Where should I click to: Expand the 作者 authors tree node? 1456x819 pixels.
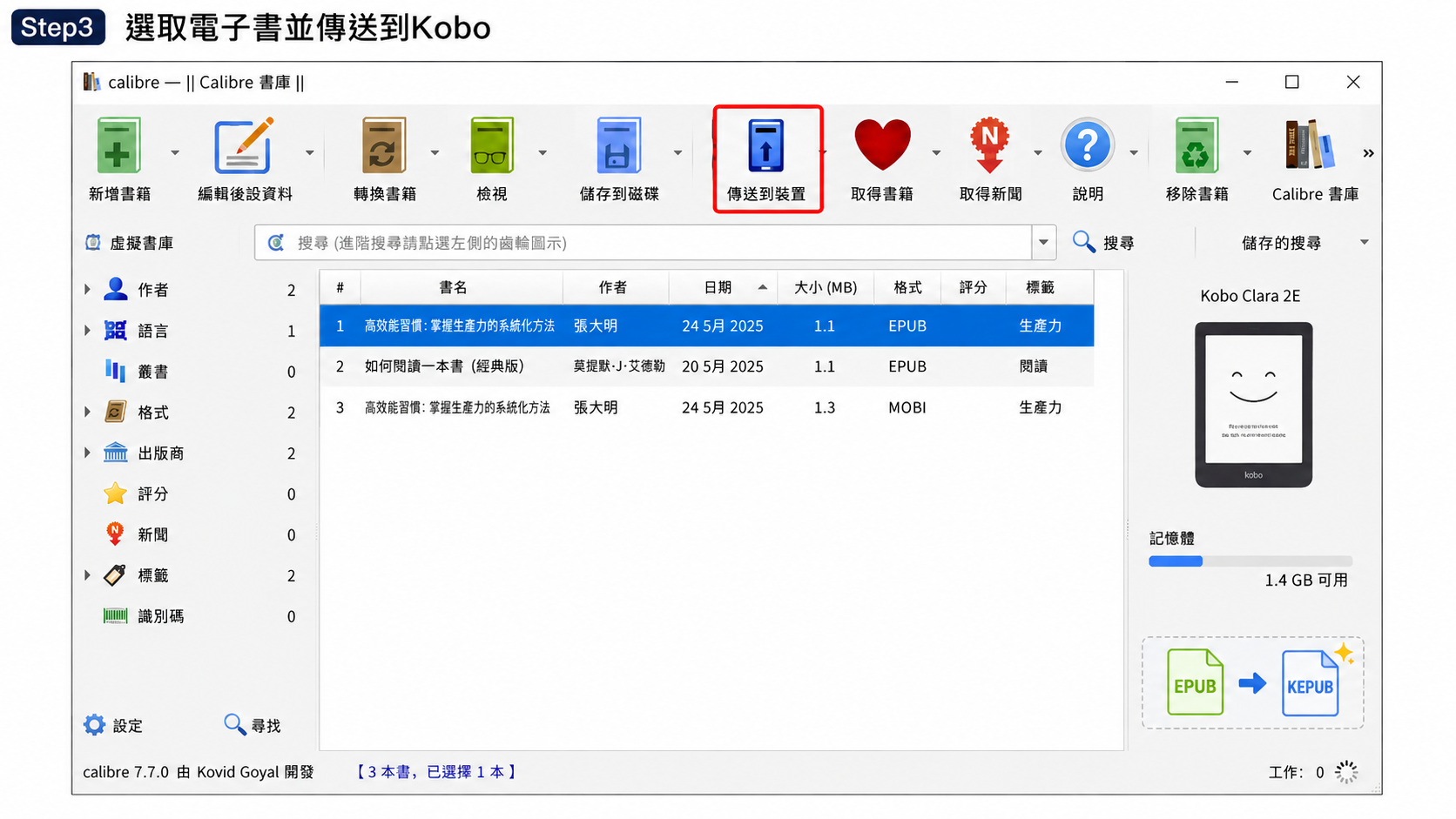coord(87,289)
